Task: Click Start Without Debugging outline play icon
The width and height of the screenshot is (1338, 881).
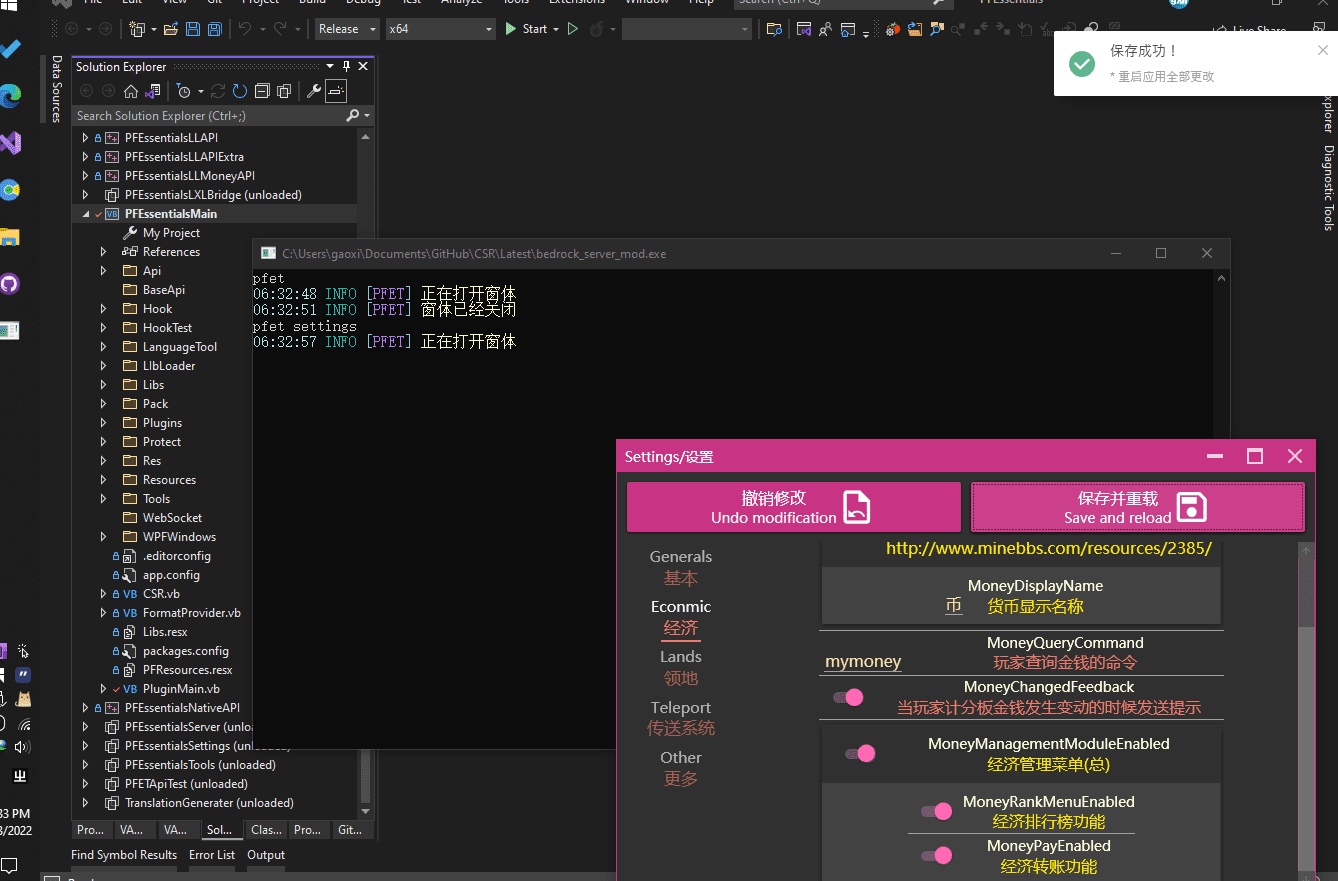Action: (573, 29)
